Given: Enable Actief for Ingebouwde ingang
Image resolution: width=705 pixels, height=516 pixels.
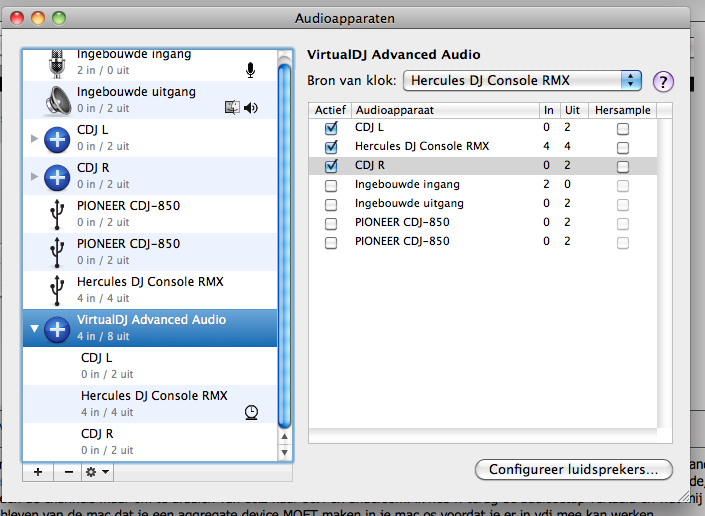Looking at the screenshot, I should pos(331,185).
